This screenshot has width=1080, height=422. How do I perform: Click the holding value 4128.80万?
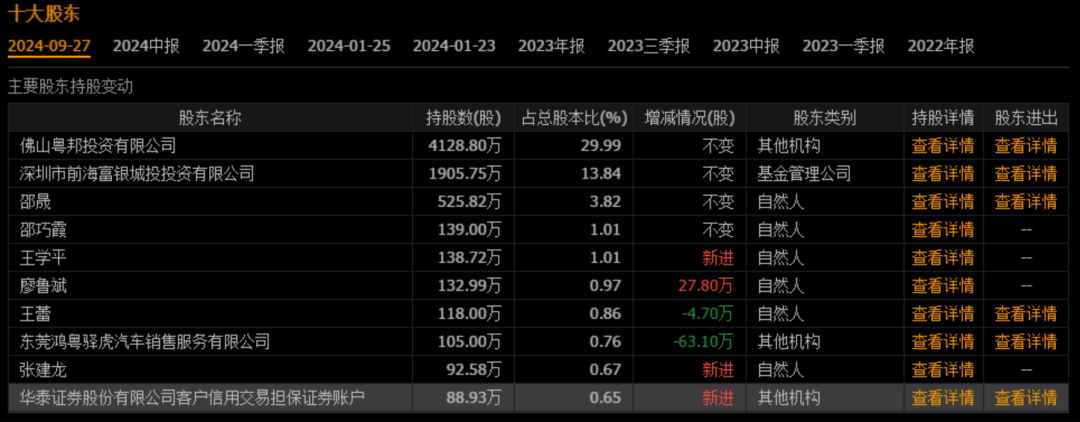click(465, 146)
